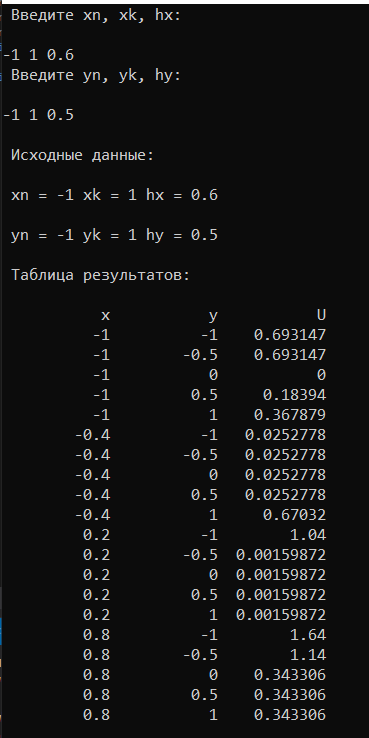Click U value 0.693147 in row x=-1, y=-0.5

pos(290,355)
